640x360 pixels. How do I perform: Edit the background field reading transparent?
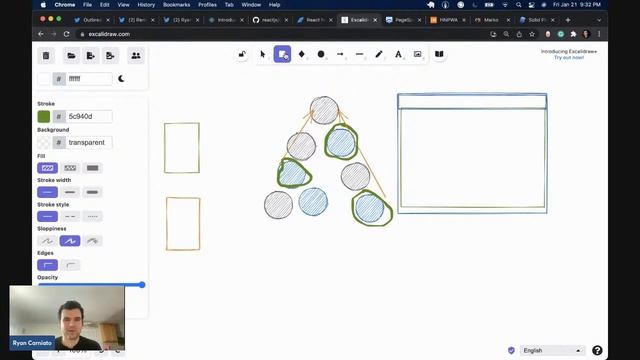click(x=89, y=142)
